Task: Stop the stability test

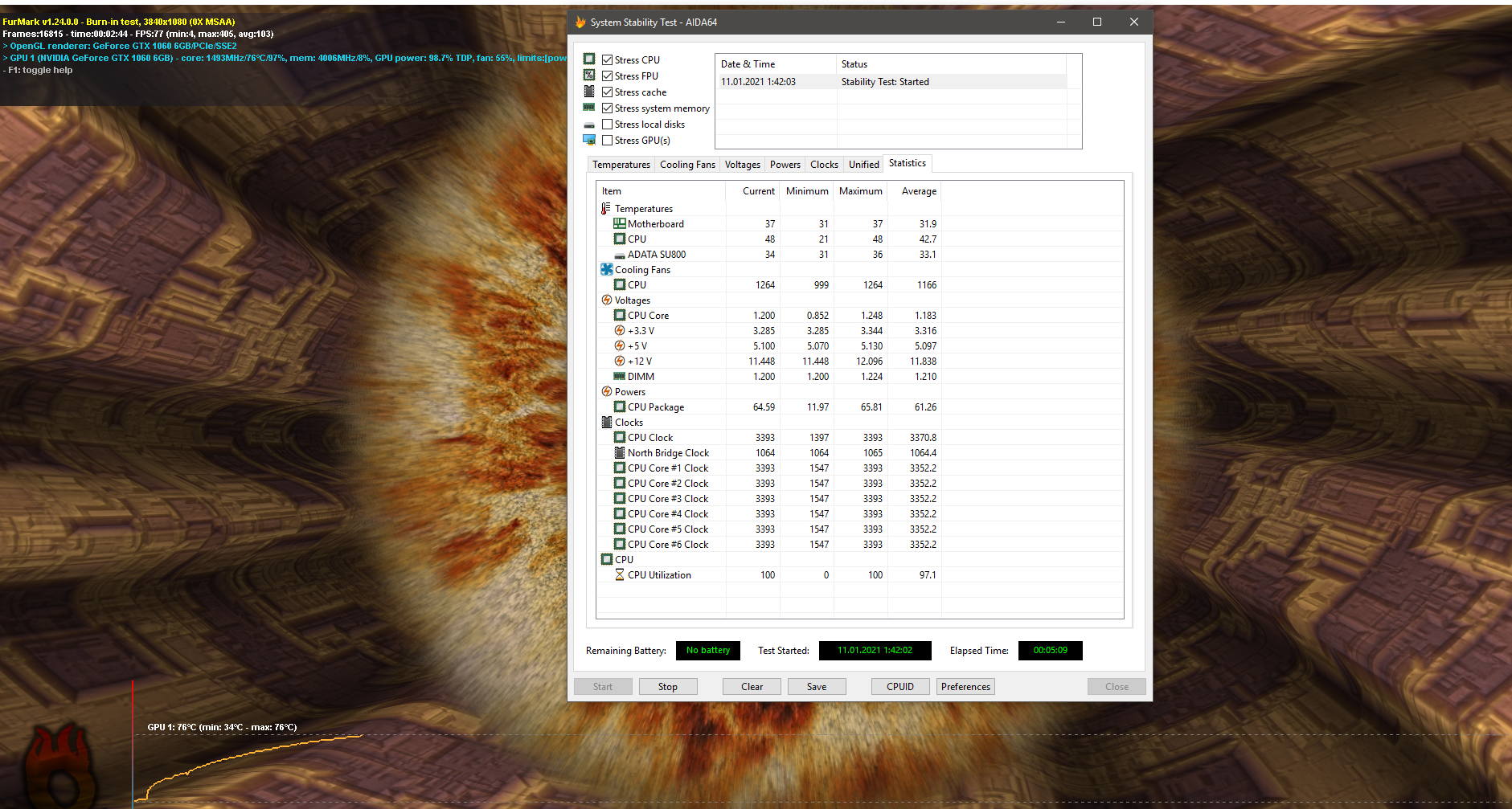Action: [x=668, y=687]
